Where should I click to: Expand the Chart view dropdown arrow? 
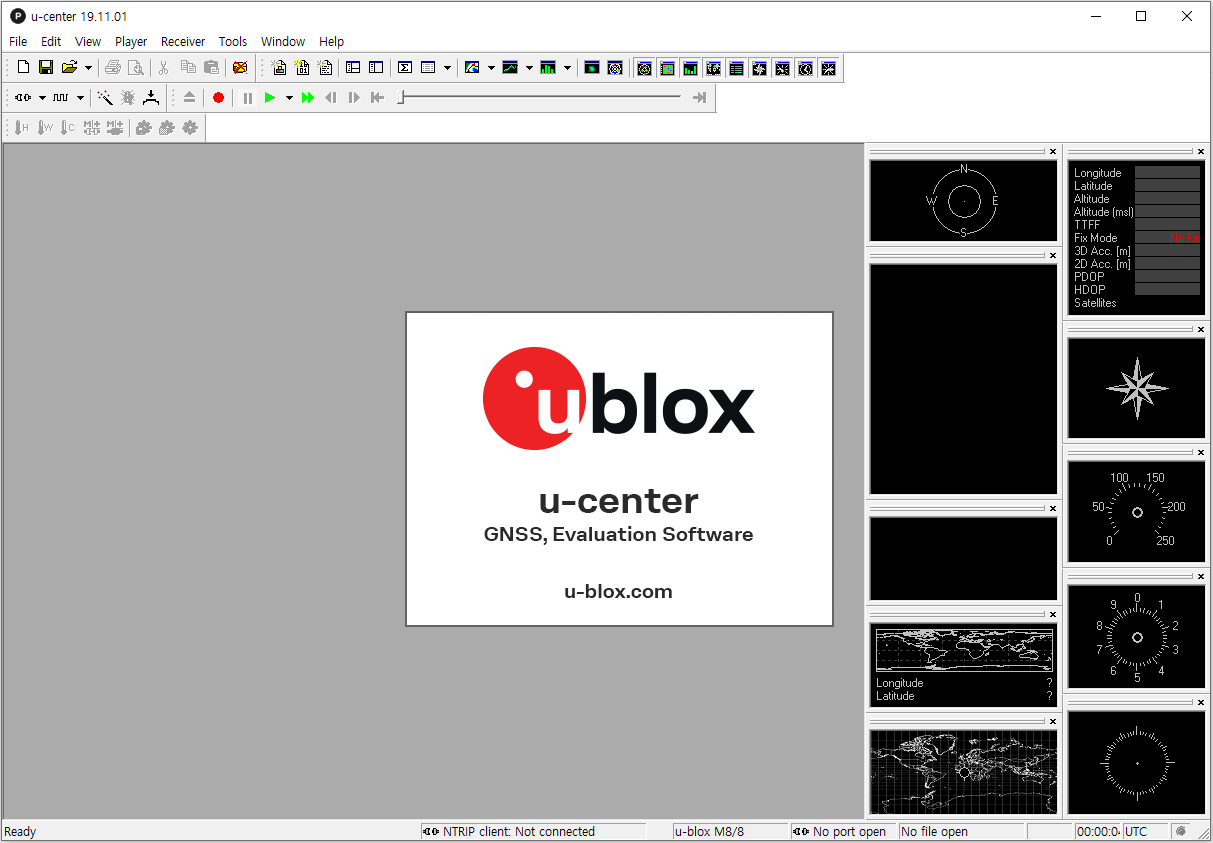coord(529,68)
